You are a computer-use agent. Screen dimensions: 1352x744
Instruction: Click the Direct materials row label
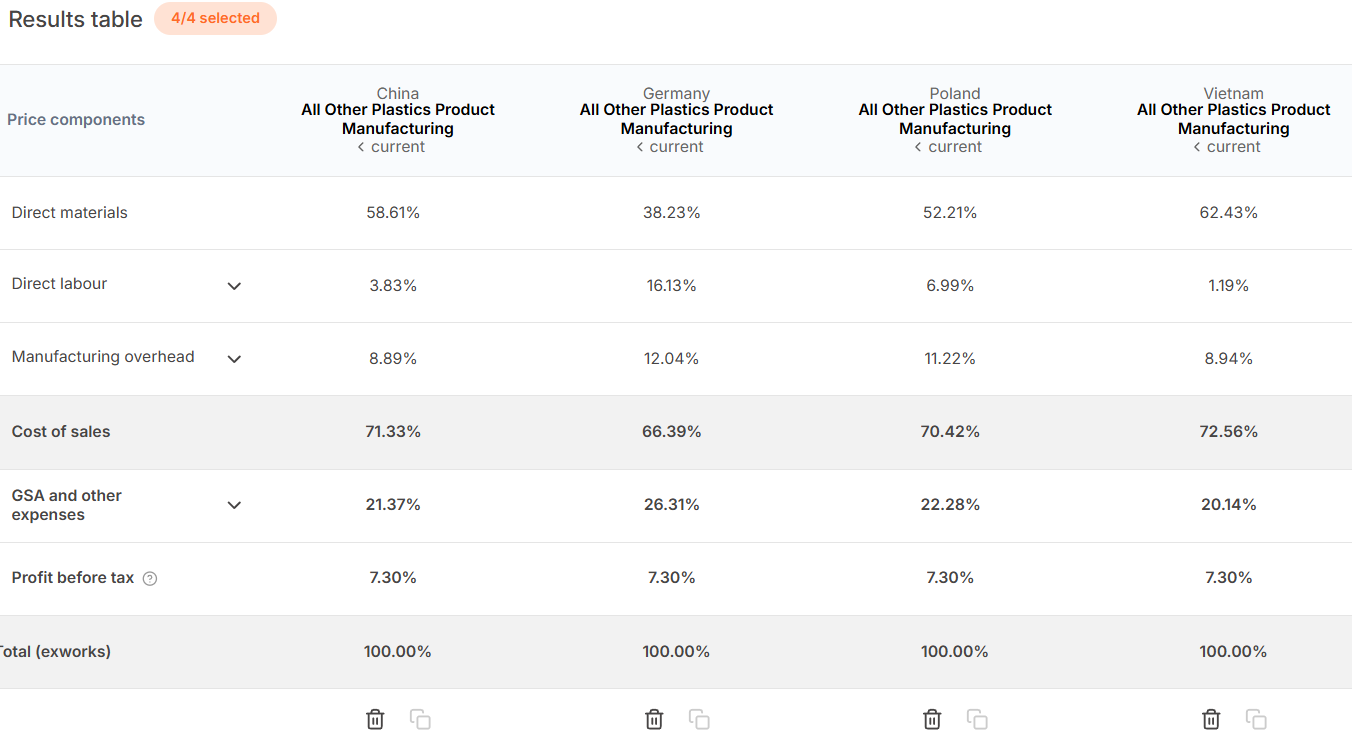[70, 213]
